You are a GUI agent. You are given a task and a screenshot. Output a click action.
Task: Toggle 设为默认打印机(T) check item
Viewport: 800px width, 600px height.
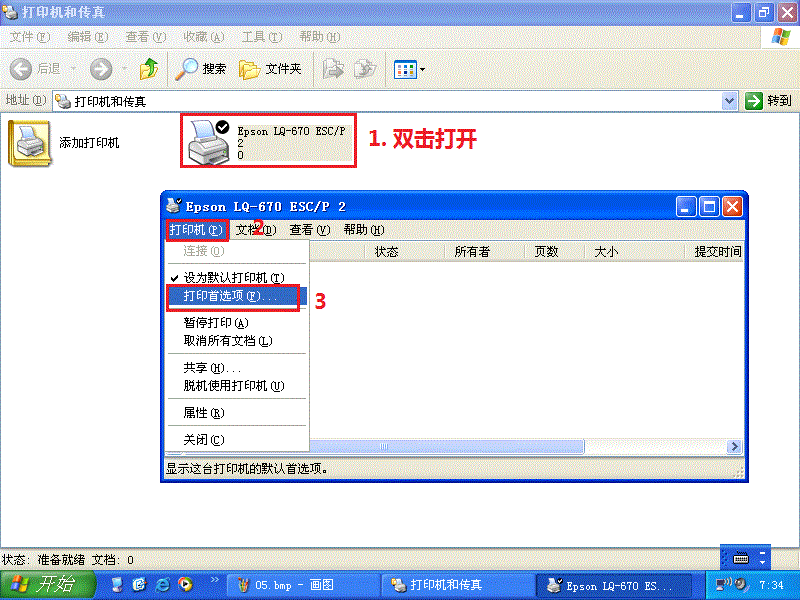[237, 278]
